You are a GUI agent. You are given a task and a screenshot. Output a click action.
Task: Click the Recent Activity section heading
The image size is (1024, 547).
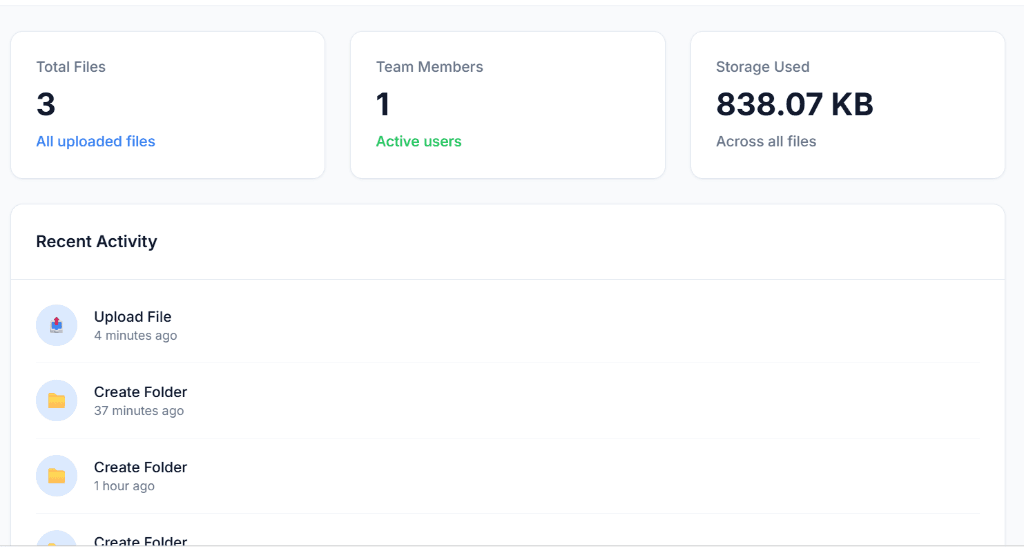tap(96, 241)
